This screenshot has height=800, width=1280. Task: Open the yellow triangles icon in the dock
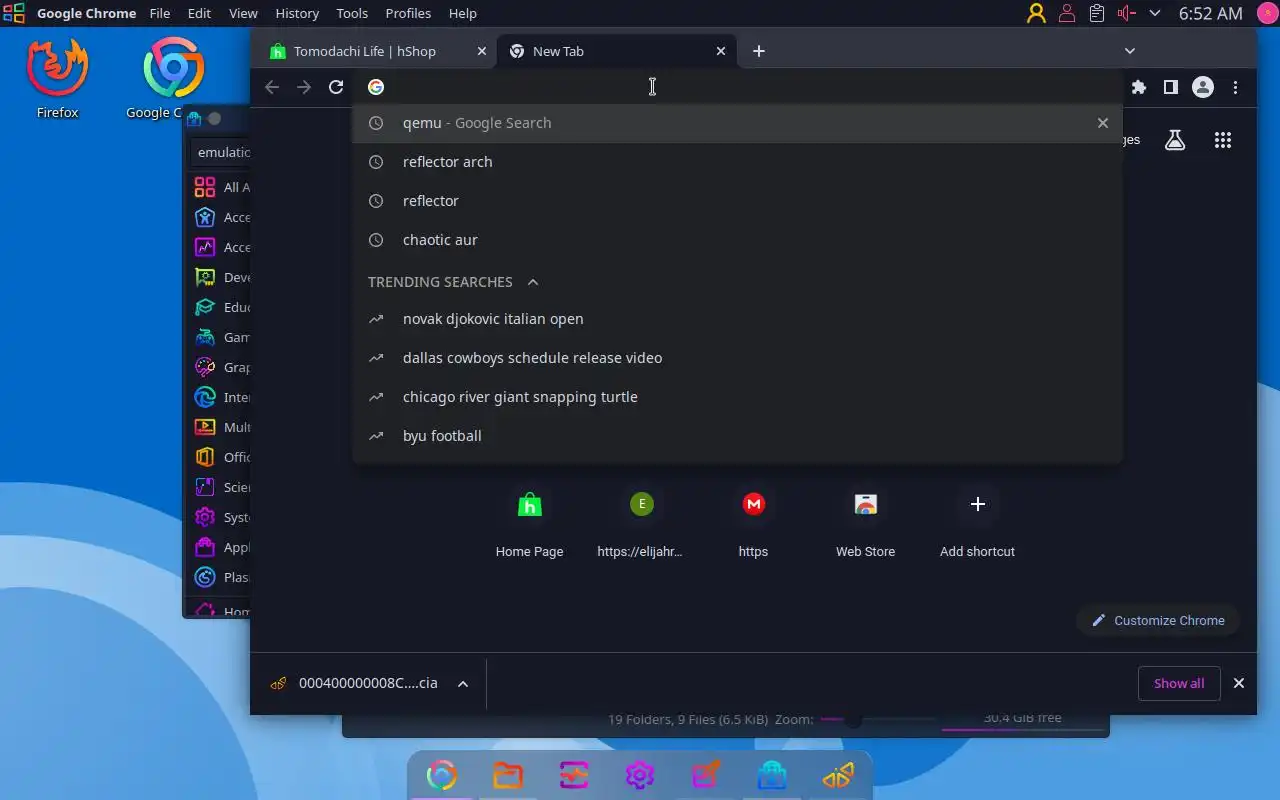click(x=838, y=775)
